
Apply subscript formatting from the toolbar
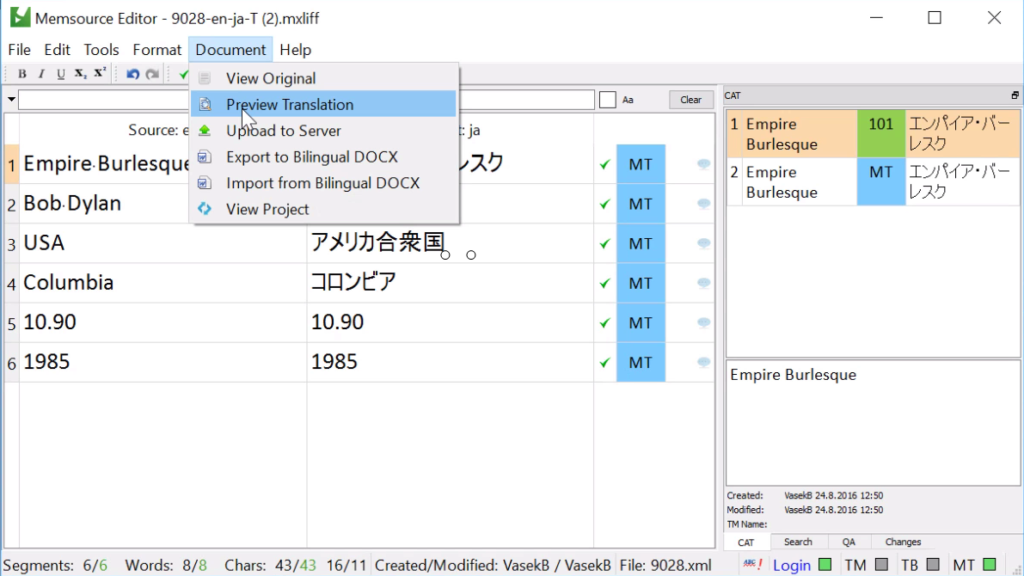pos(80,74)
